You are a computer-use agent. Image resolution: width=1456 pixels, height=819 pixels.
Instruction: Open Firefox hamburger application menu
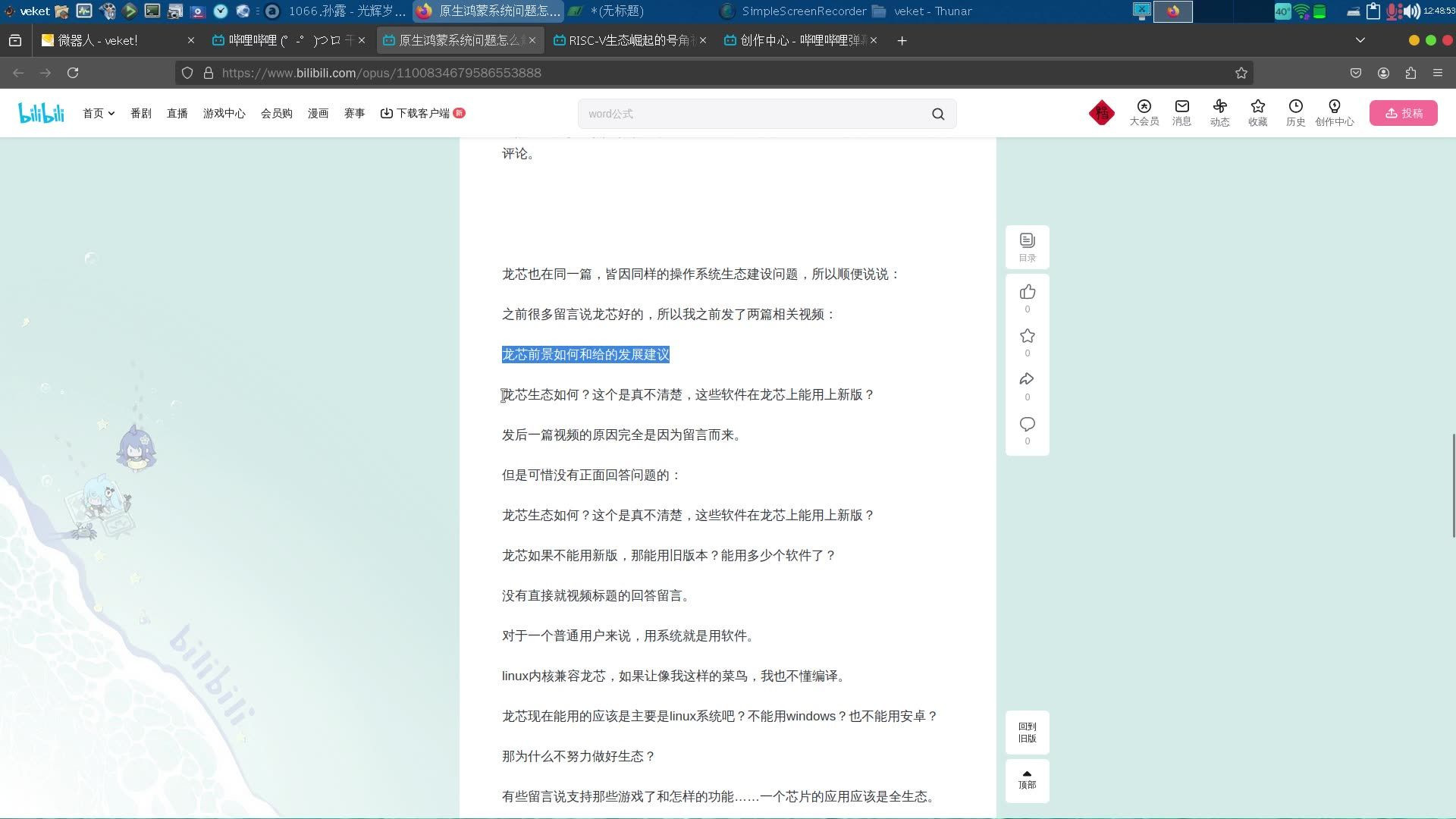pyautogui.click(x=1438, y=73)
